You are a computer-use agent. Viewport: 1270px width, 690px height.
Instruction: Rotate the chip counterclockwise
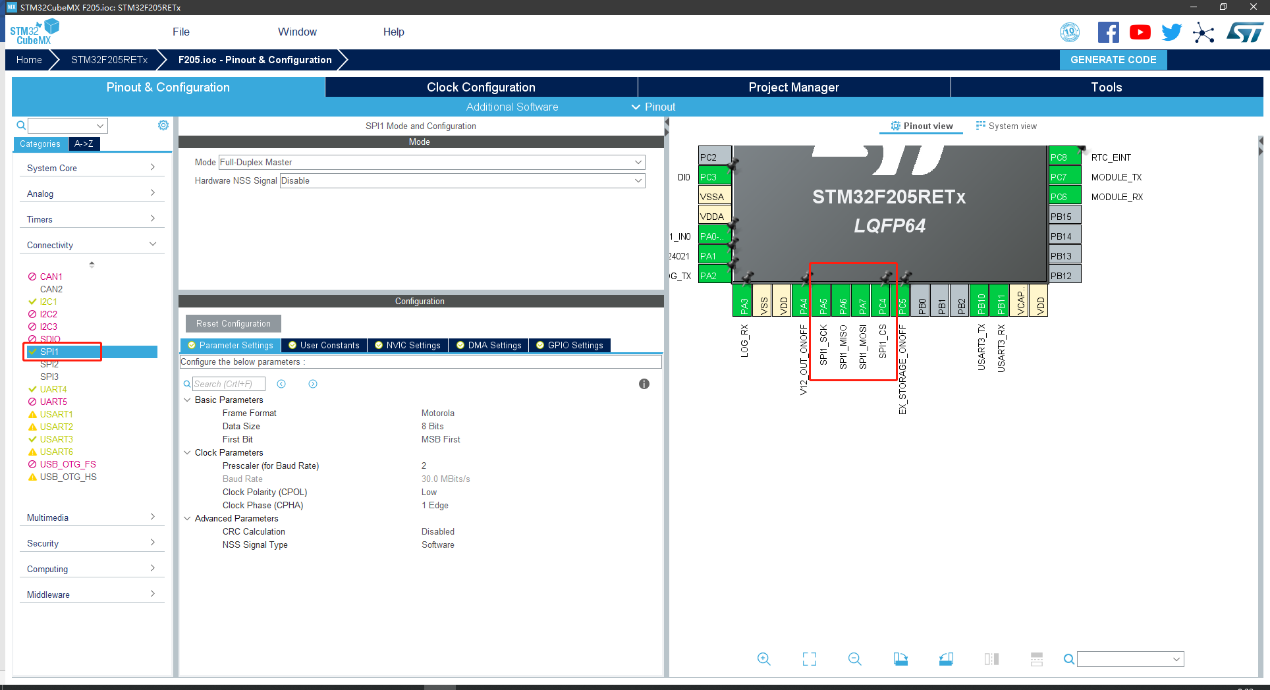(x=946, y=659)
